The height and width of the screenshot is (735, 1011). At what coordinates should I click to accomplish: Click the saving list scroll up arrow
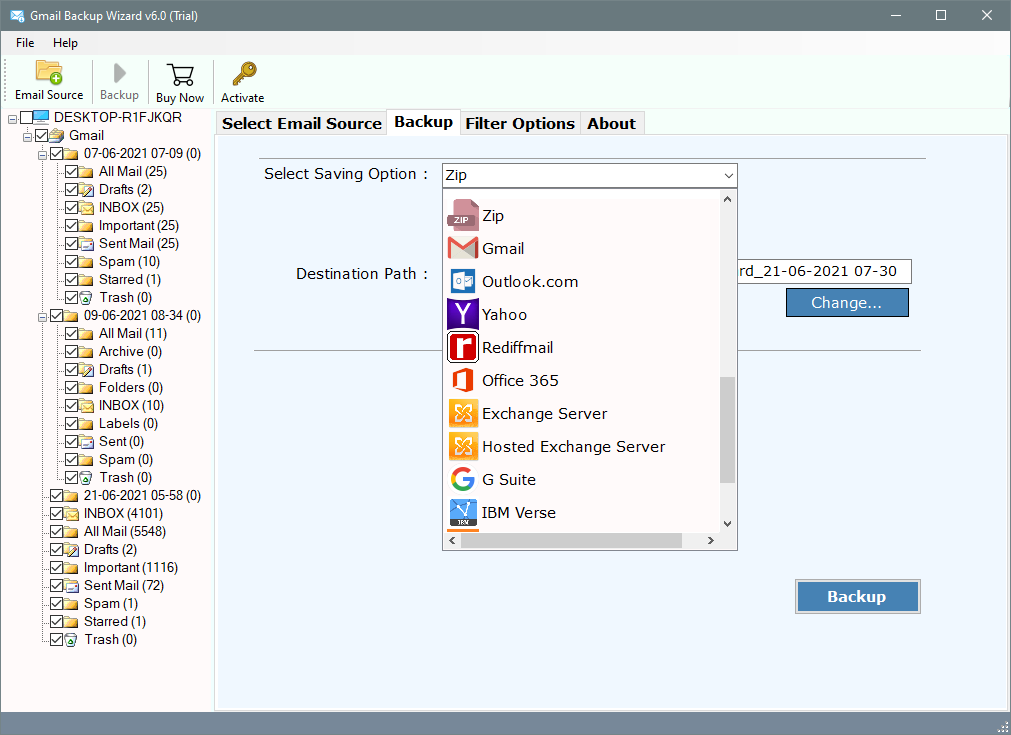point(727,199)
